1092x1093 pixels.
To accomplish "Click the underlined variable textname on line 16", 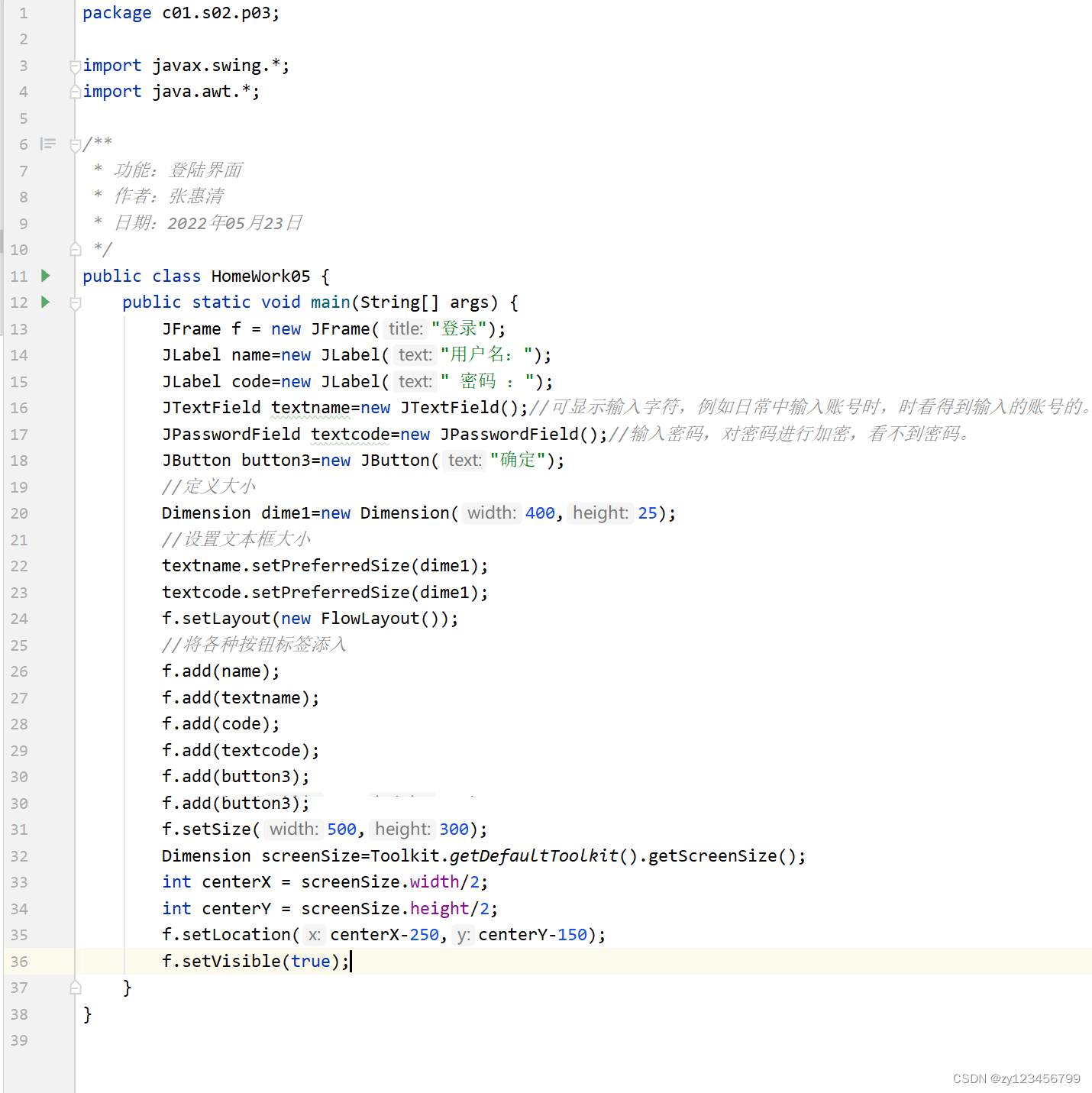I will tap(311, 408).
